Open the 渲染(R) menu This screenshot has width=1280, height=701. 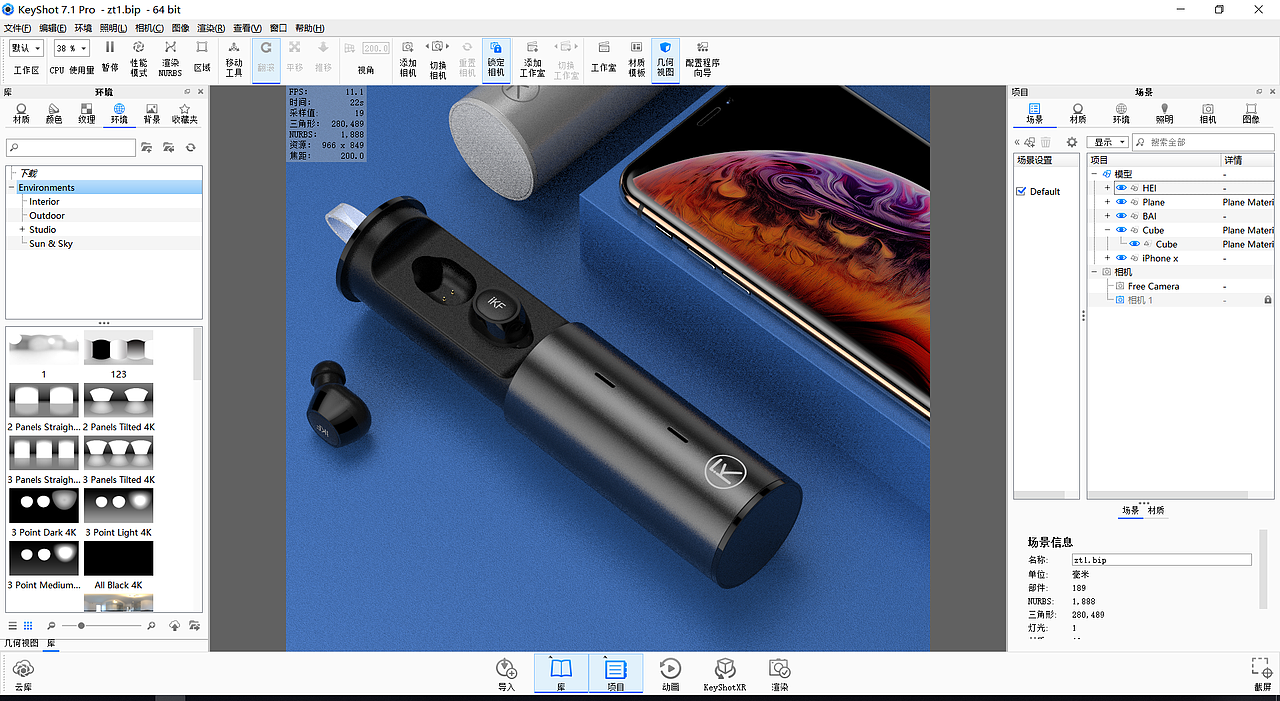pyautogui.click(x=211, y=28)
